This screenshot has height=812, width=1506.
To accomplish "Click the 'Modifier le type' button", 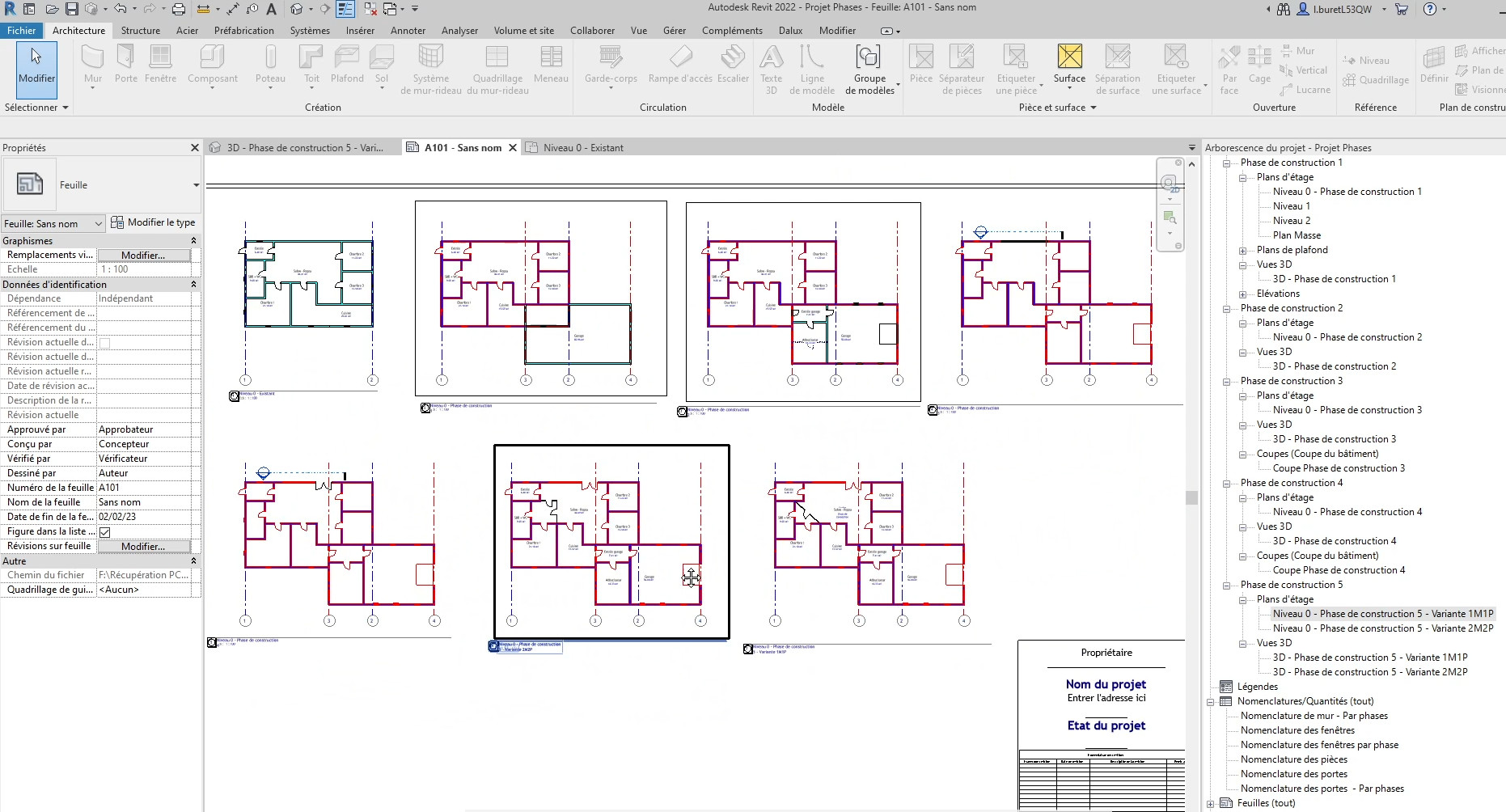I will (x=154, y=222).
